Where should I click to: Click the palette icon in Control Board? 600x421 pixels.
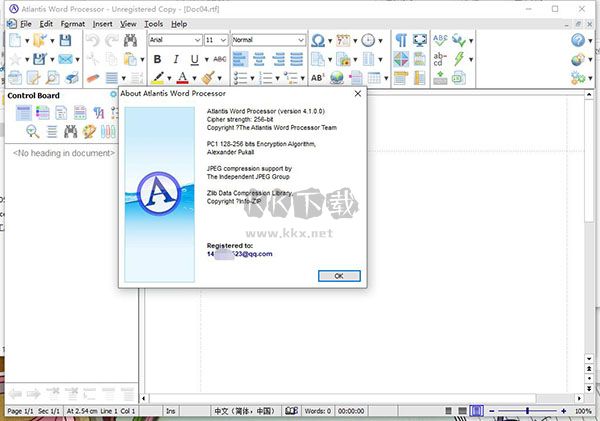89,131
